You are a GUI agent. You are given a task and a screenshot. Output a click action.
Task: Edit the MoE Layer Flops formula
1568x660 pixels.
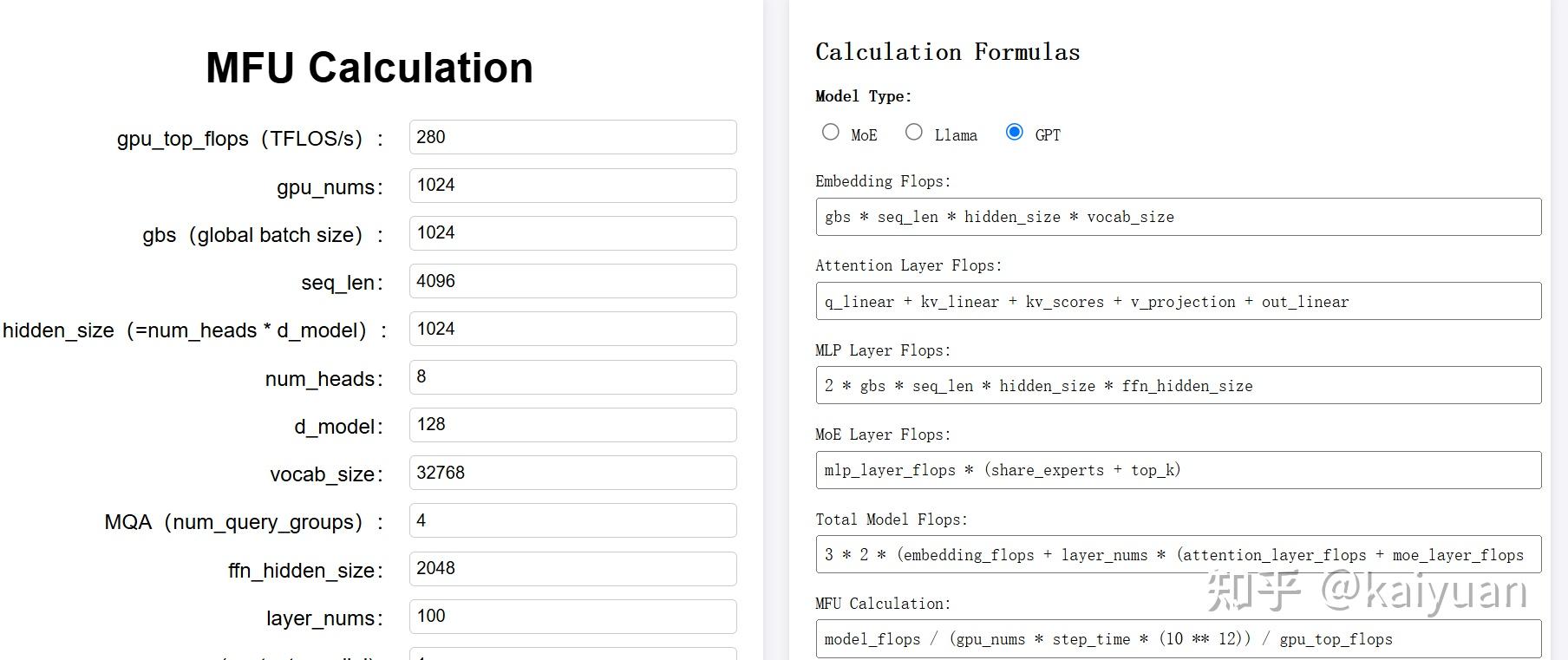(1178, 470)
